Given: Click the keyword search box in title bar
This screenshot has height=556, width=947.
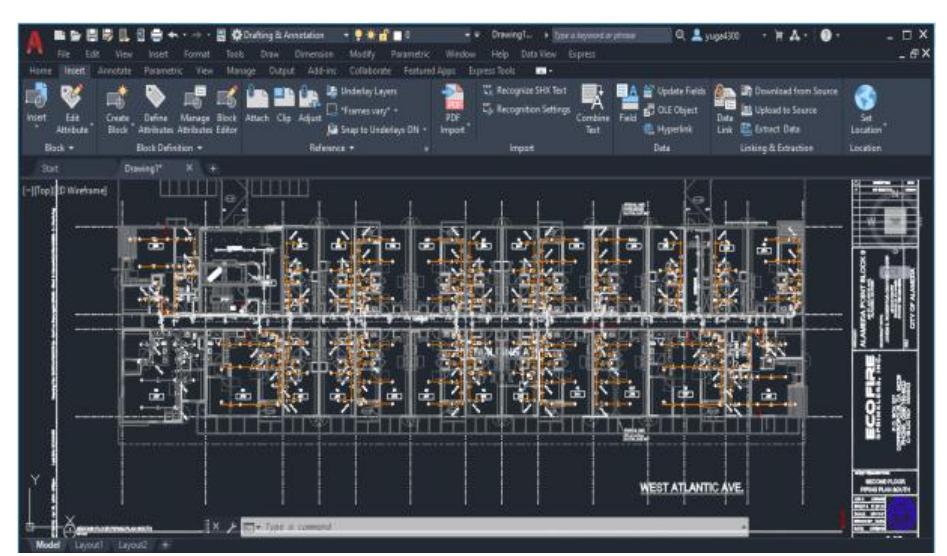Looking at the screenshot, I should click(x=611, y=35).
